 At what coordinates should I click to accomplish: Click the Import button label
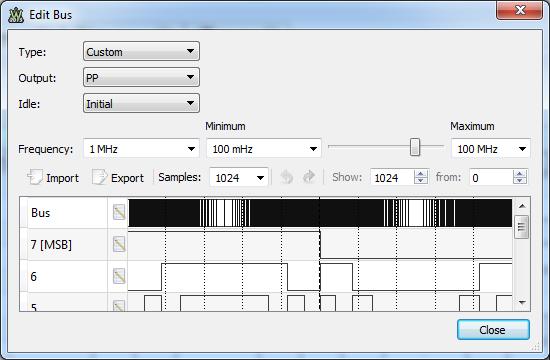[62, 178]
